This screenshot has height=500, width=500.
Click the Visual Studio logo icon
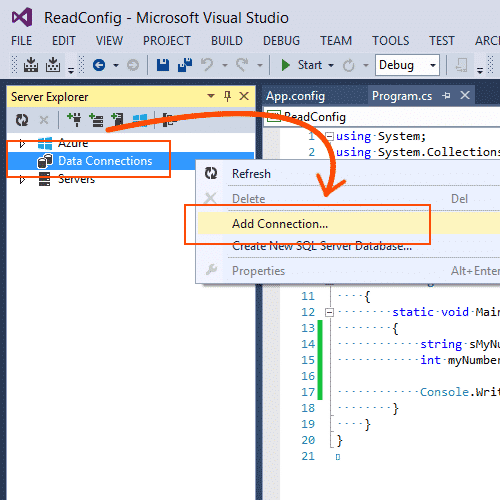tap(22, 17)
